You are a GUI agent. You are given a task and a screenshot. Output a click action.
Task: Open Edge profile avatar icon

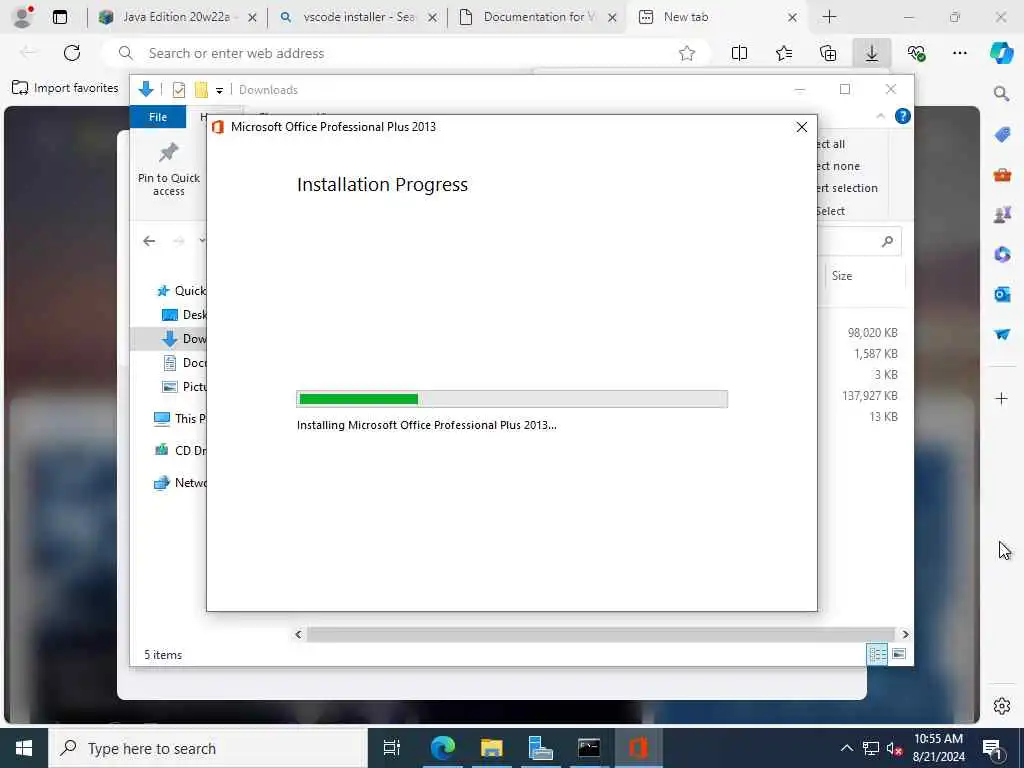(22, 17)
